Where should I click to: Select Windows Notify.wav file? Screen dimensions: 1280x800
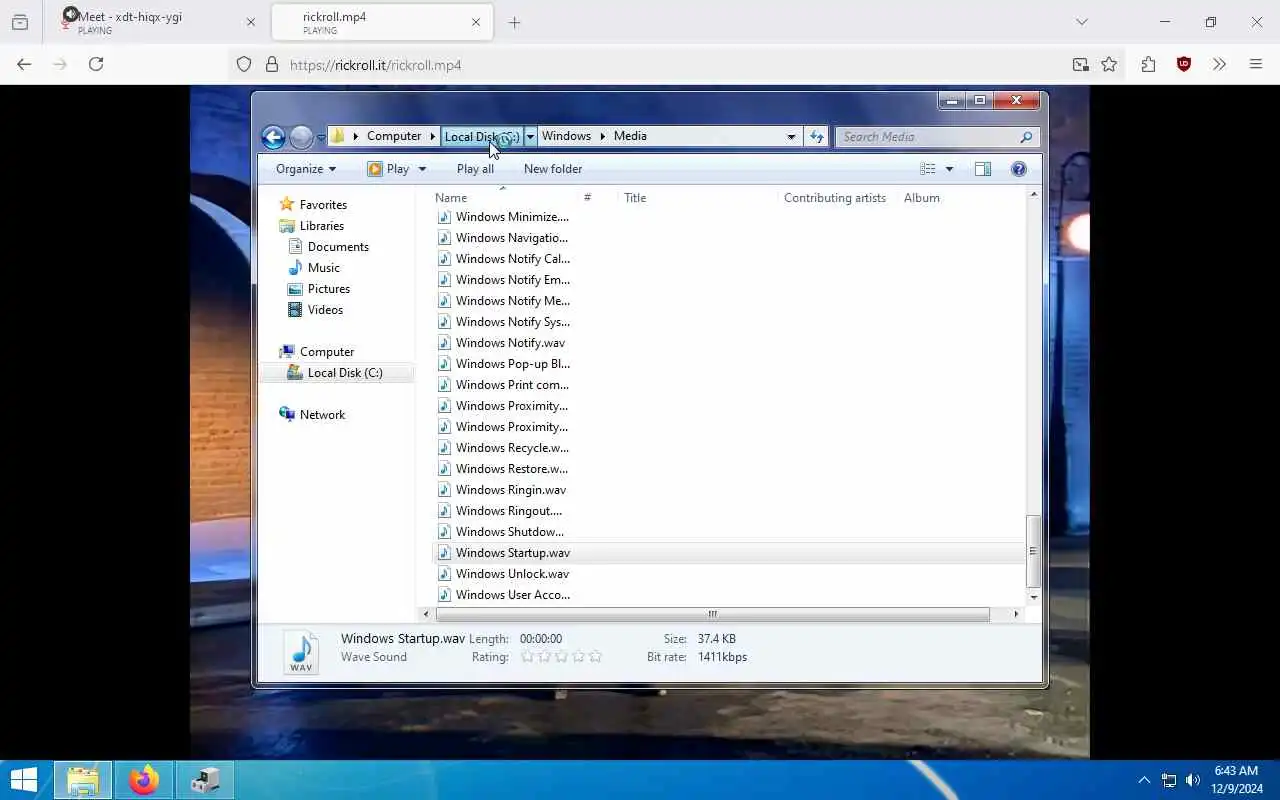coord(510,342)
